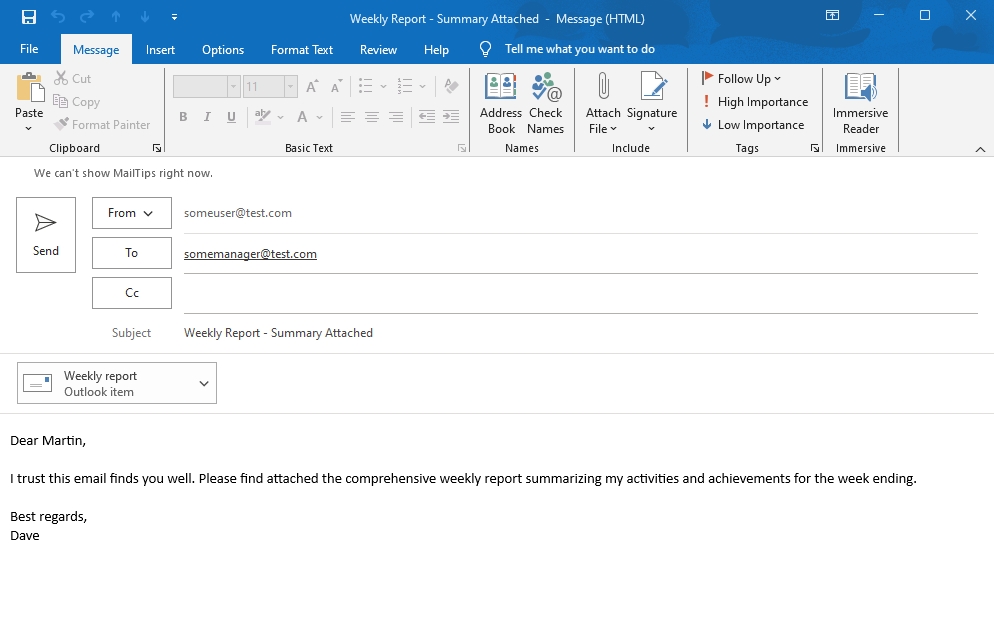Toggle bold formatting
The width and height of the screenshot is (994, 622).
click(x=183, y=117)
